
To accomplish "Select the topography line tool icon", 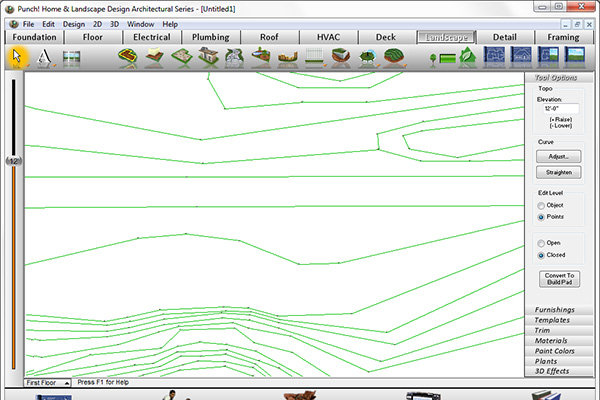I will pyautogui.click(x=127, y=57).
